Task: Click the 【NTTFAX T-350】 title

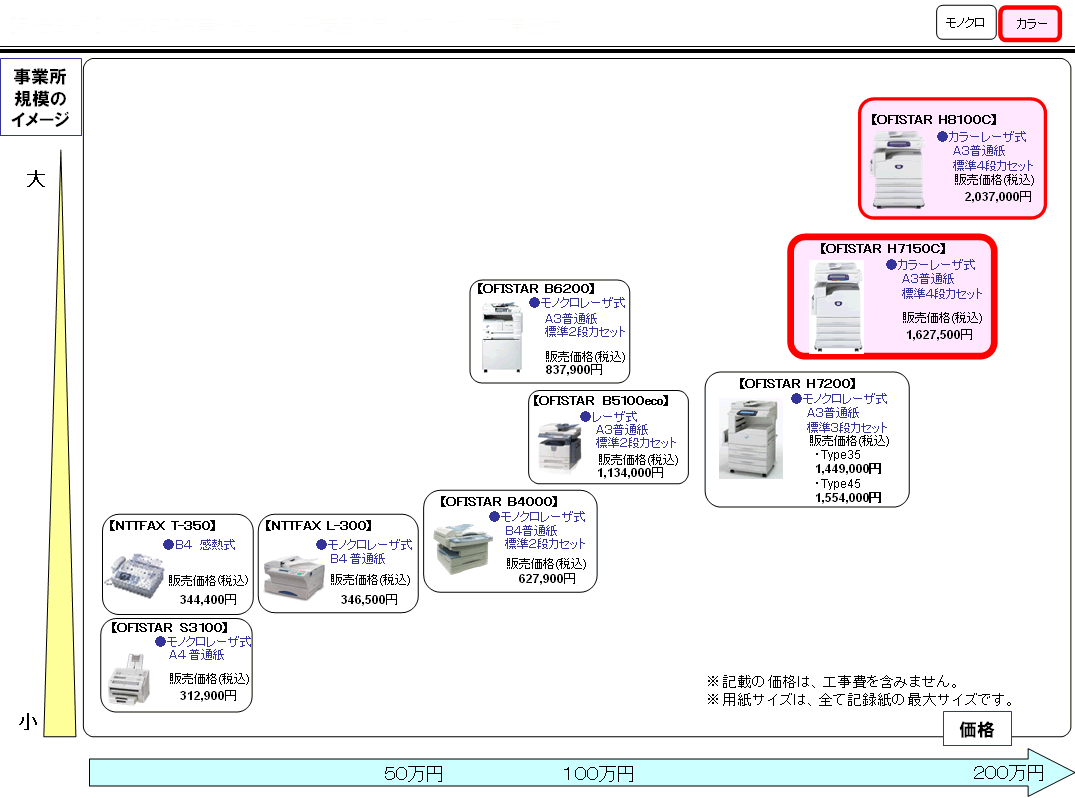Action: [x=162, y=525]
